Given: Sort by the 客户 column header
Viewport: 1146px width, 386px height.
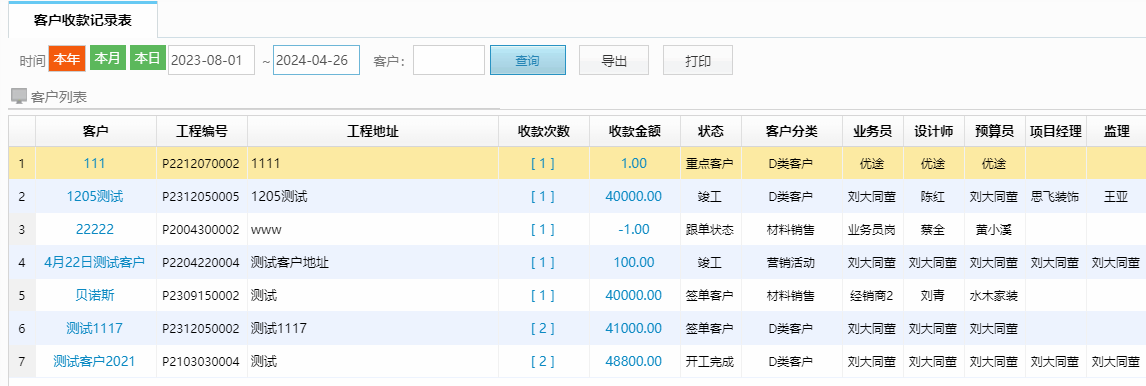Looking at the screenshot, I should coord(96,132).
